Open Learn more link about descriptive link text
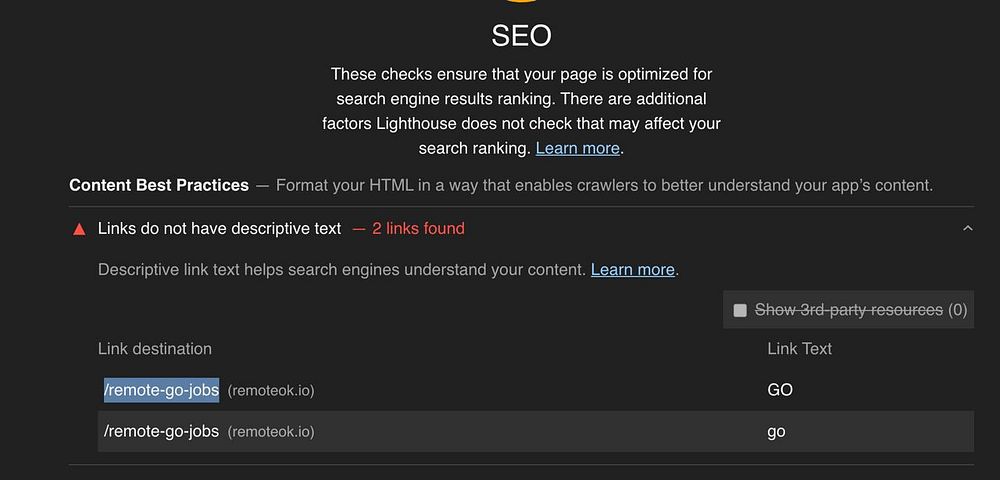 coord(632,270)
